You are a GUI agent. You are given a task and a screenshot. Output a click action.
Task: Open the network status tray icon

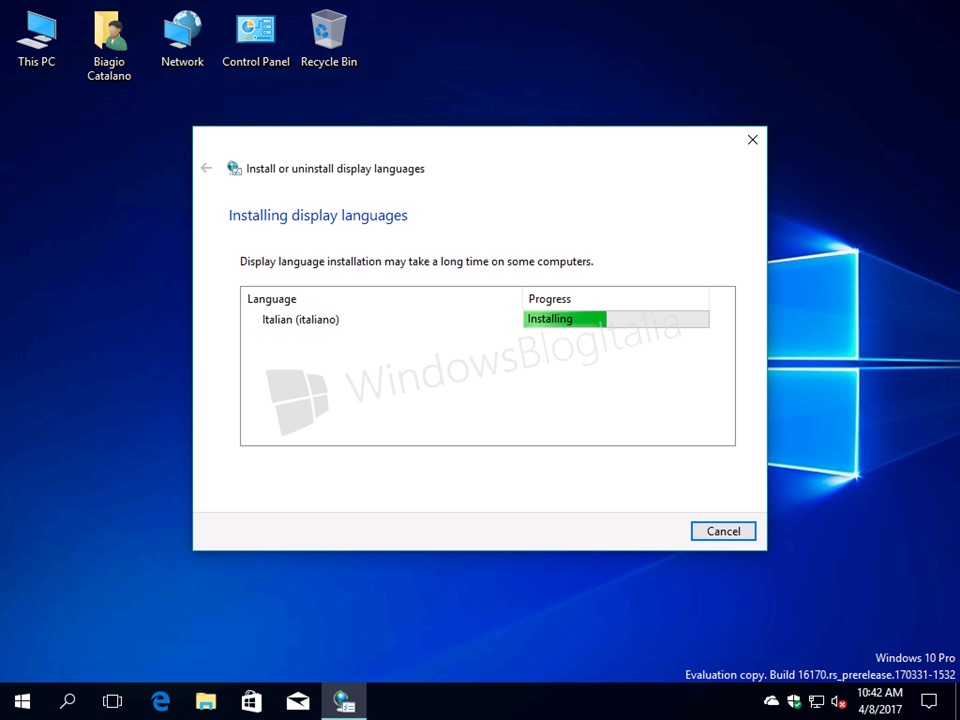pos(816,701)
